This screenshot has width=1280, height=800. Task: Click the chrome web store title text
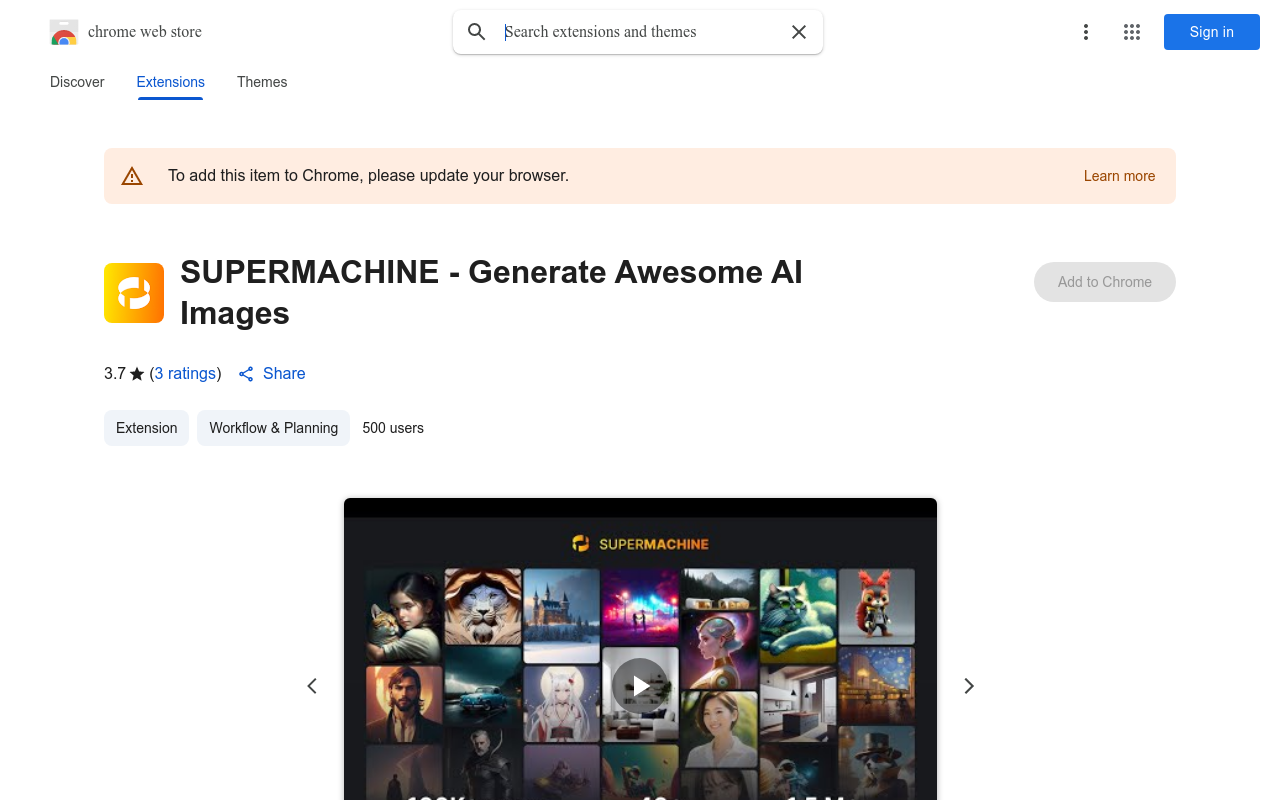145,32
